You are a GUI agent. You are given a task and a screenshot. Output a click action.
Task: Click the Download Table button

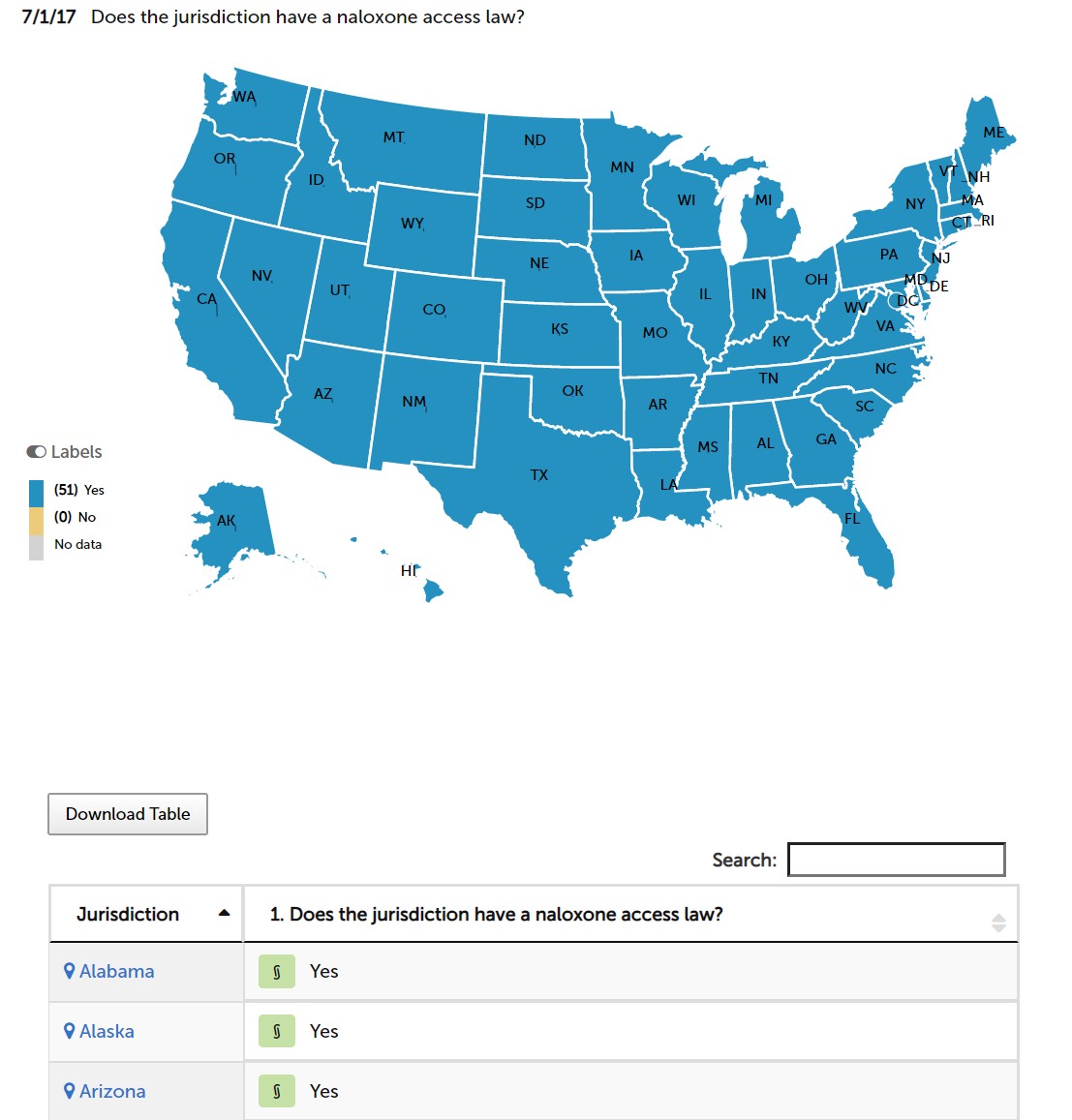tap(128, 813)
